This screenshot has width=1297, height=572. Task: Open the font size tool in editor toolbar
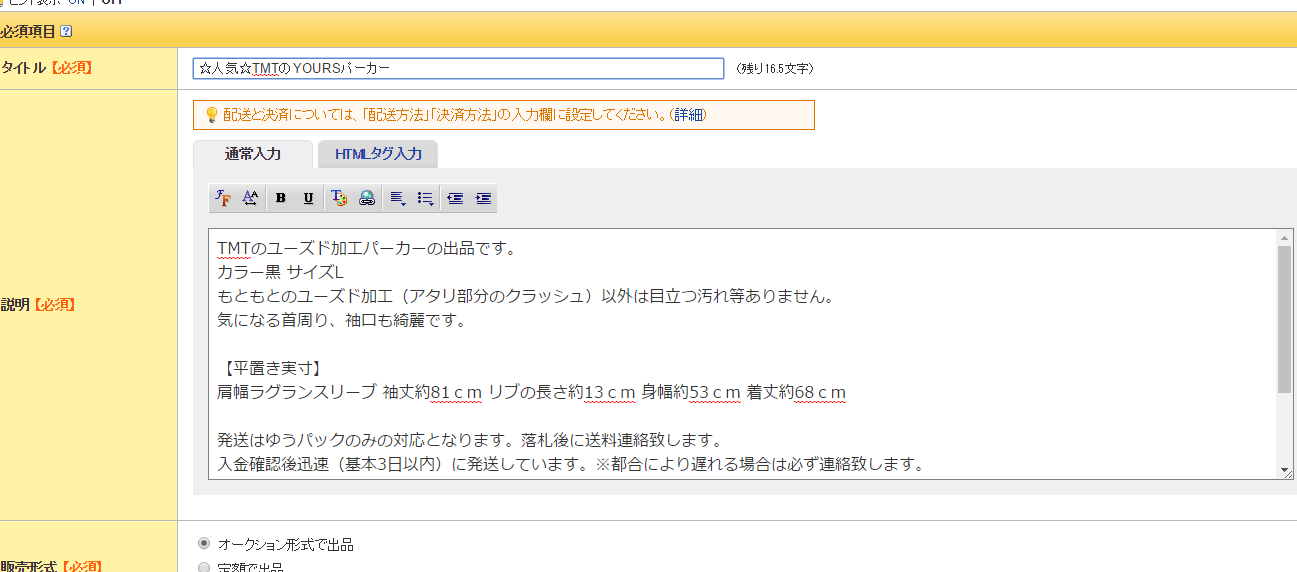(251, 198)
